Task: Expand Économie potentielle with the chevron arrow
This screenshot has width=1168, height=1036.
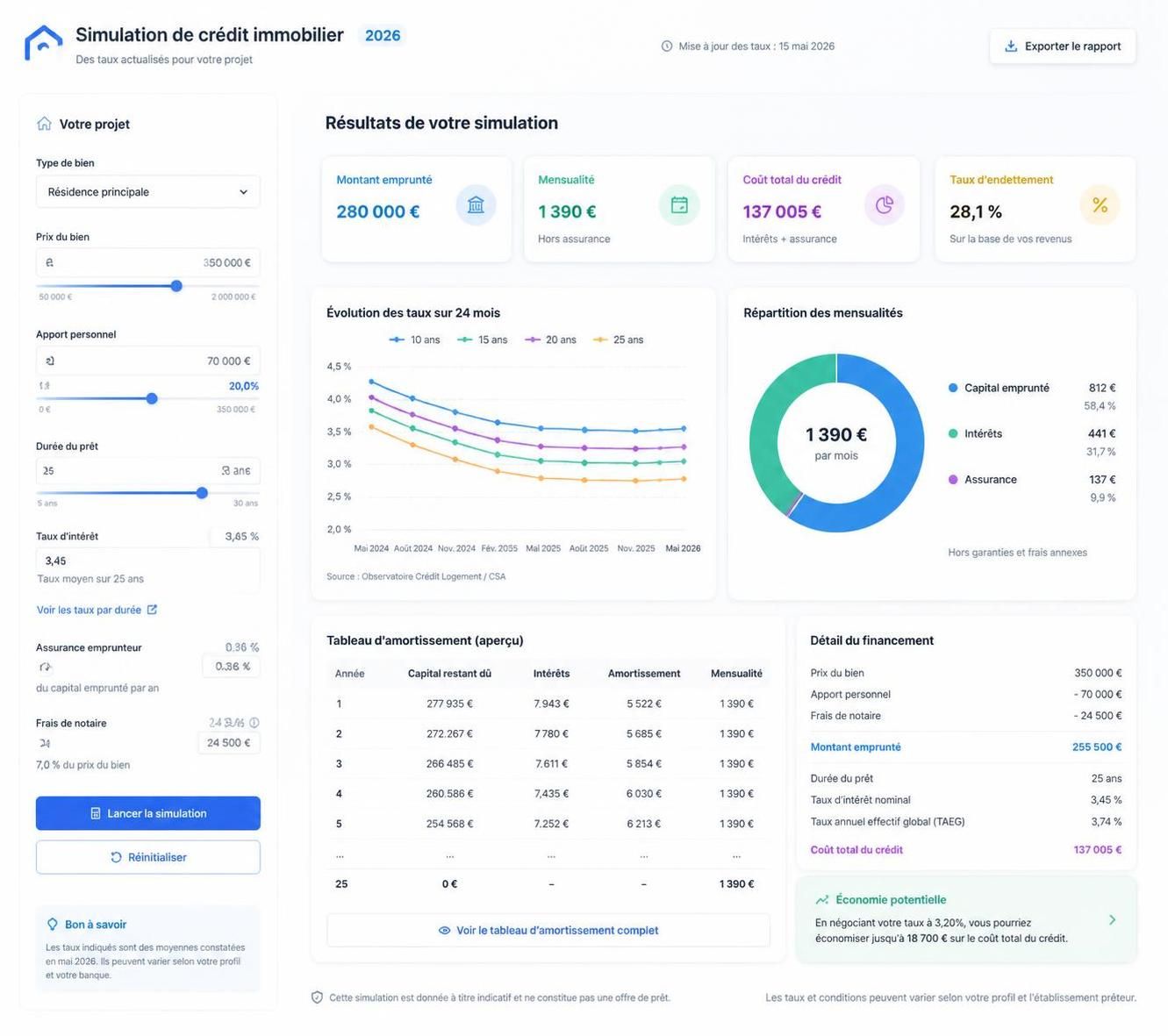Action: [1112, 920]
